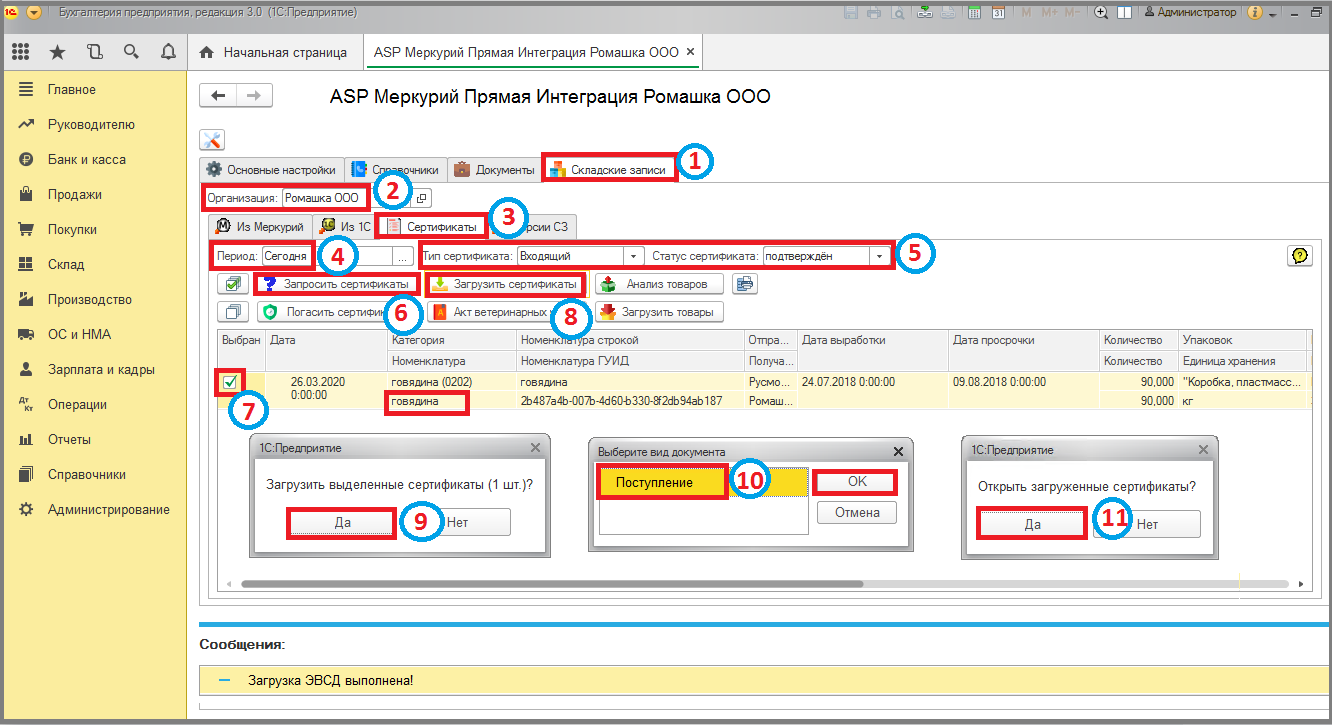Open Начальная страница tab
The image size is (1332, 725).
274,52
